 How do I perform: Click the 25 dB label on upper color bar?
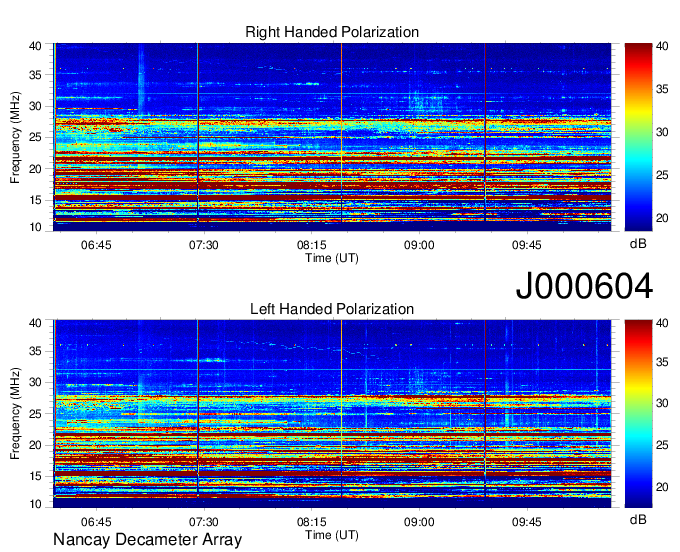pos(662,175)
